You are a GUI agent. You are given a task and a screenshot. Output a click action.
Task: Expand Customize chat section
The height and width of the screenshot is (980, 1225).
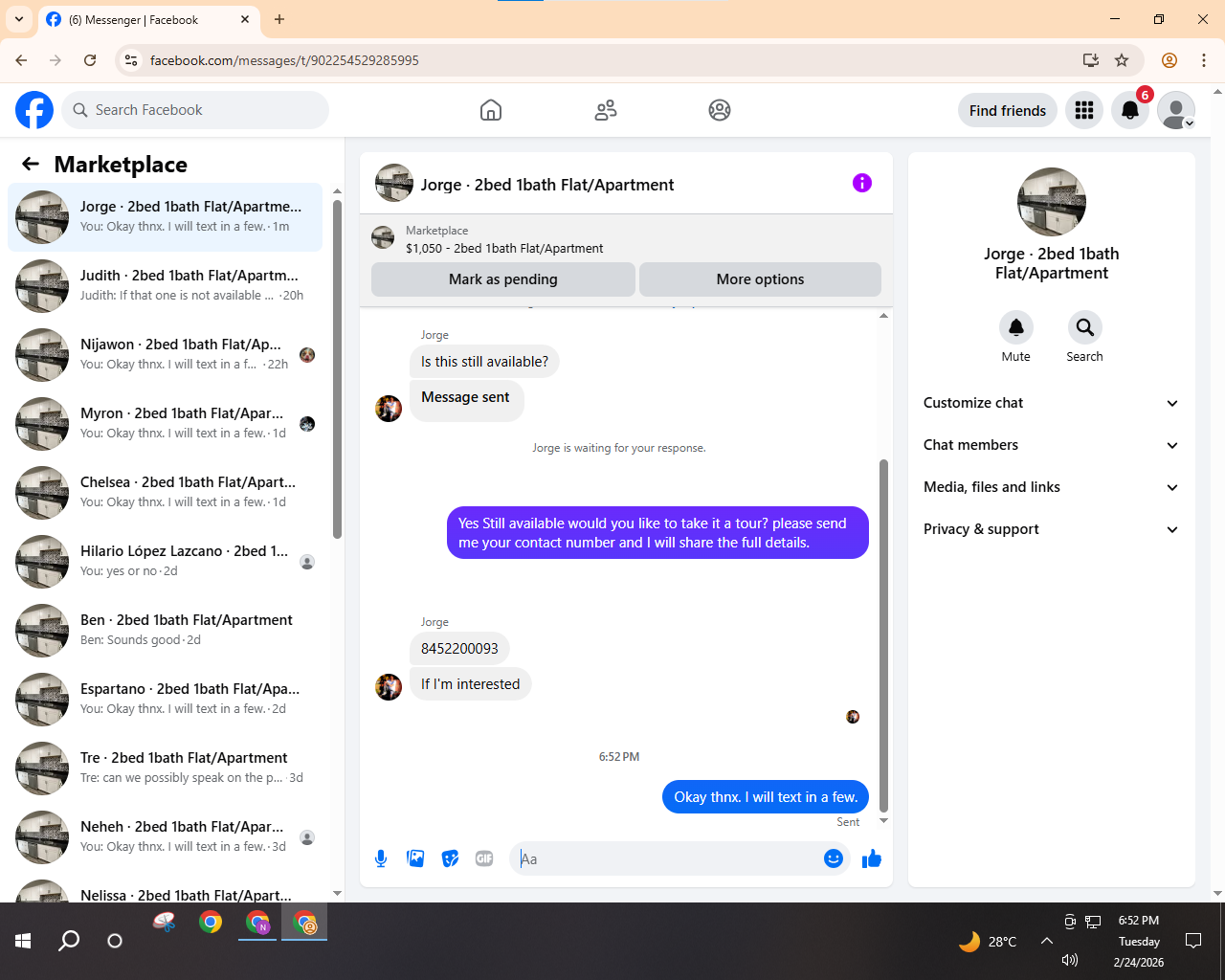coord(1051,403)
